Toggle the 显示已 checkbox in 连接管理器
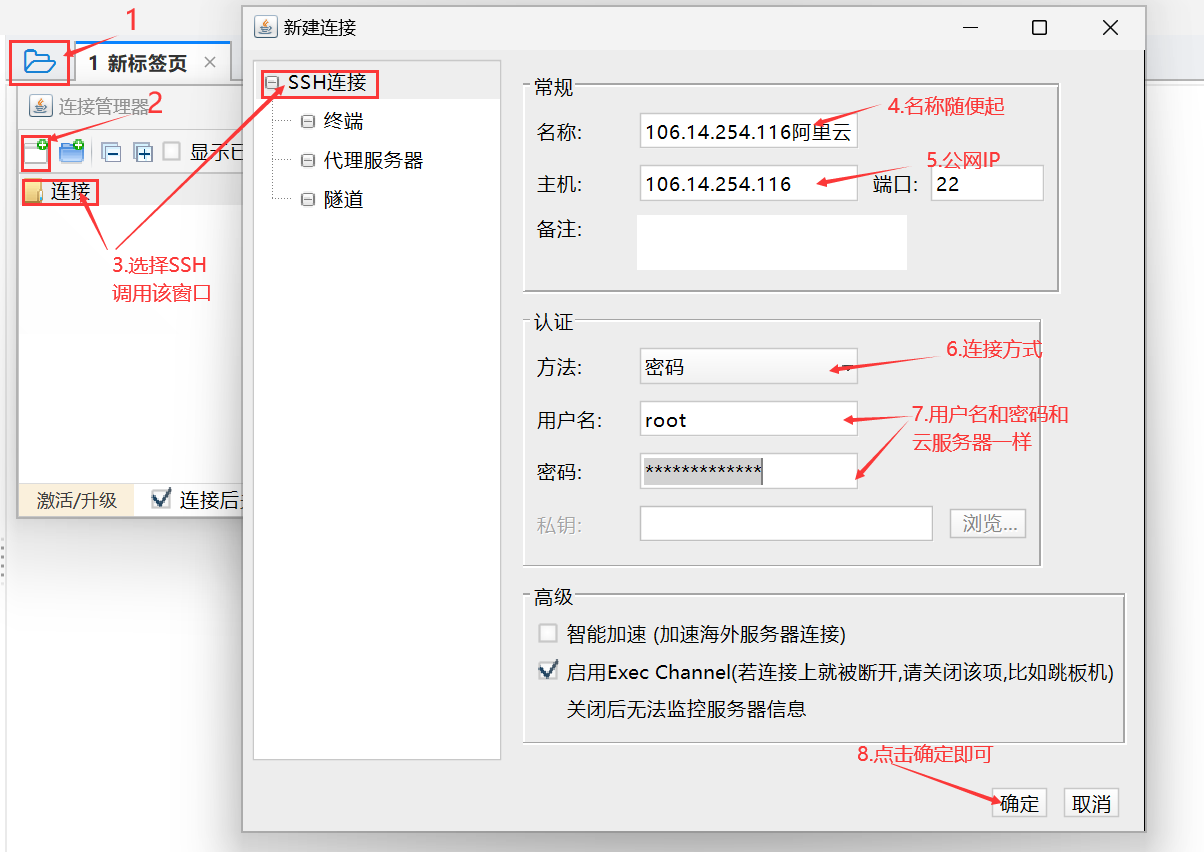The height and width of the screenshot is (852, 1204). [172, 152]
